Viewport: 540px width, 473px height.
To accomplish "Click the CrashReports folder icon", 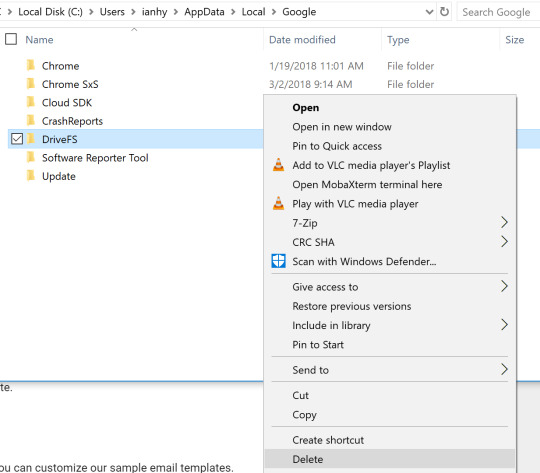I will [31, 120].
